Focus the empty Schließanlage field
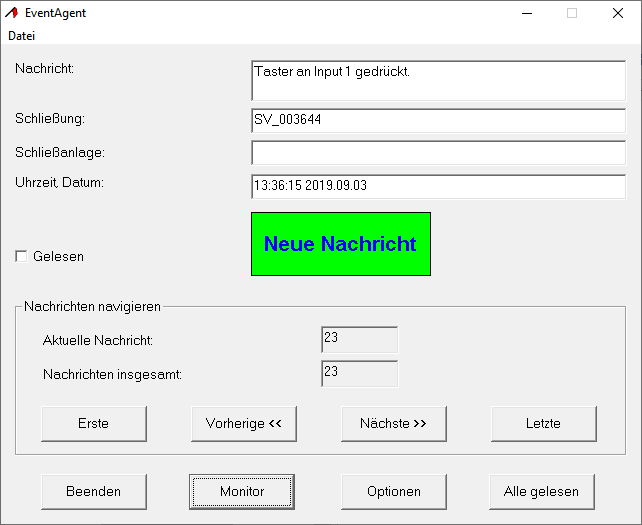 tap(438, 153)
